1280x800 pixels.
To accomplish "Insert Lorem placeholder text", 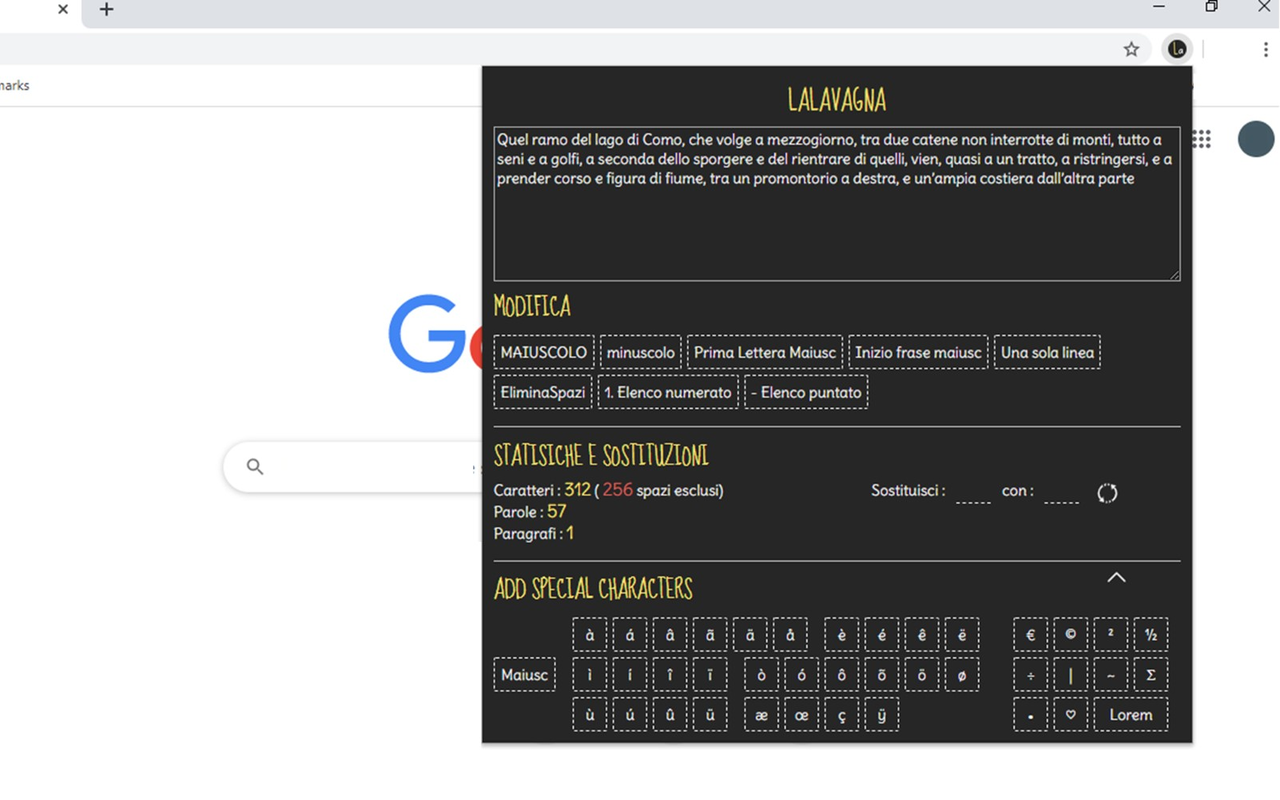I will (1130, 714).
